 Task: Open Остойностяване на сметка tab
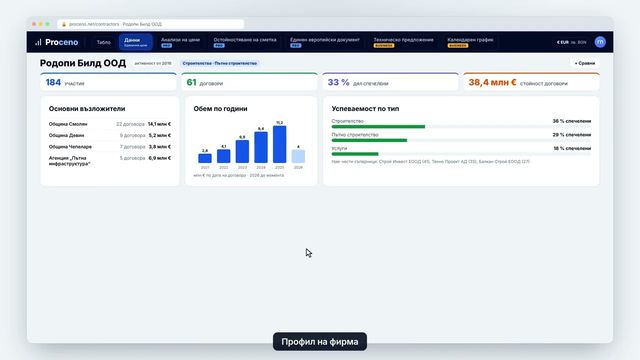[x=245, y=42]
